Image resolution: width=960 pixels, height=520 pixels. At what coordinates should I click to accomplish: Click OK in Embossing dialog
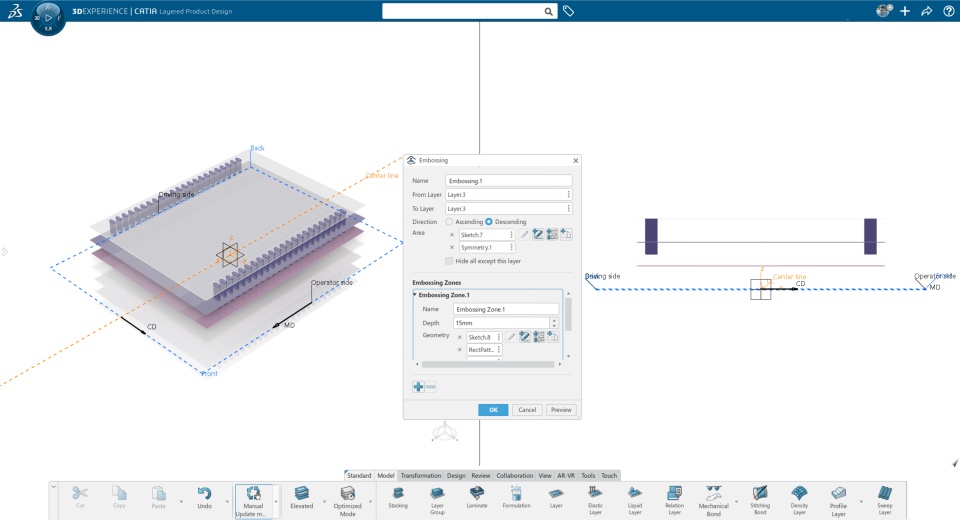click(493, 410)
